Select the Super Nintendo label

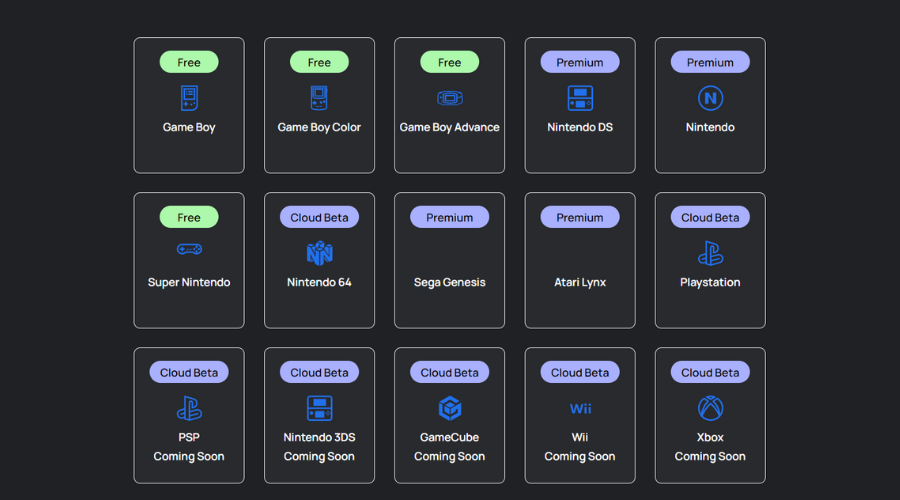click(x=189, y=282)
